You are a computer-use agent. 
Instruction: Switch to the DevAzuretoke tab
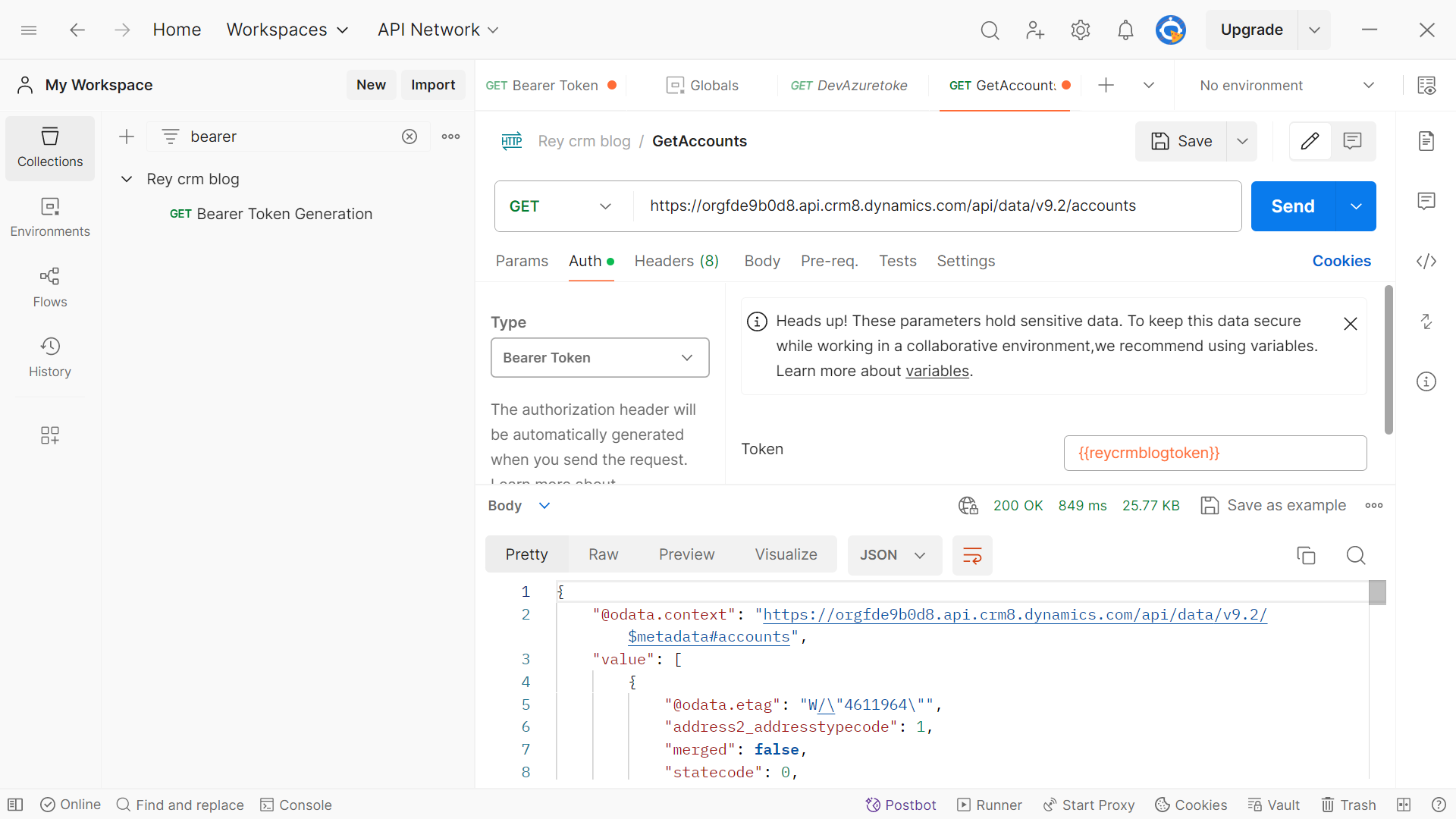pyautogui.click(x=849, y=85)
